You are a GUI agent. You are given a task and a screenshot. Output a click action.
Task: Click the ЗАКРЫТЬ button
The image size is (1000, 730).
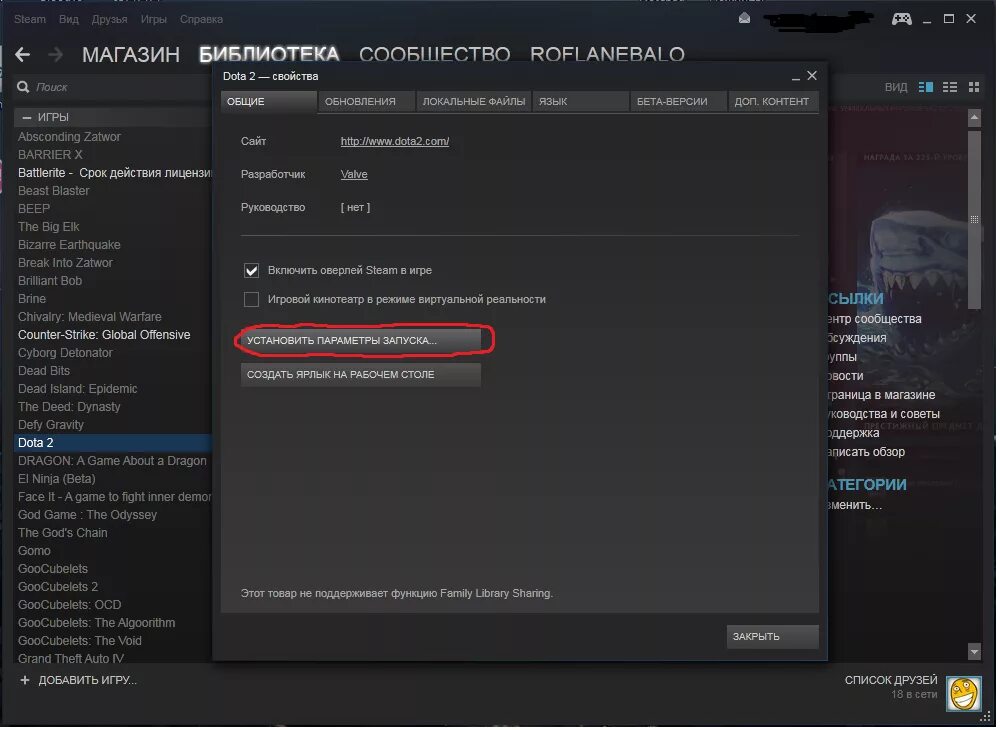pyautogui.click(x=772, y=638)
